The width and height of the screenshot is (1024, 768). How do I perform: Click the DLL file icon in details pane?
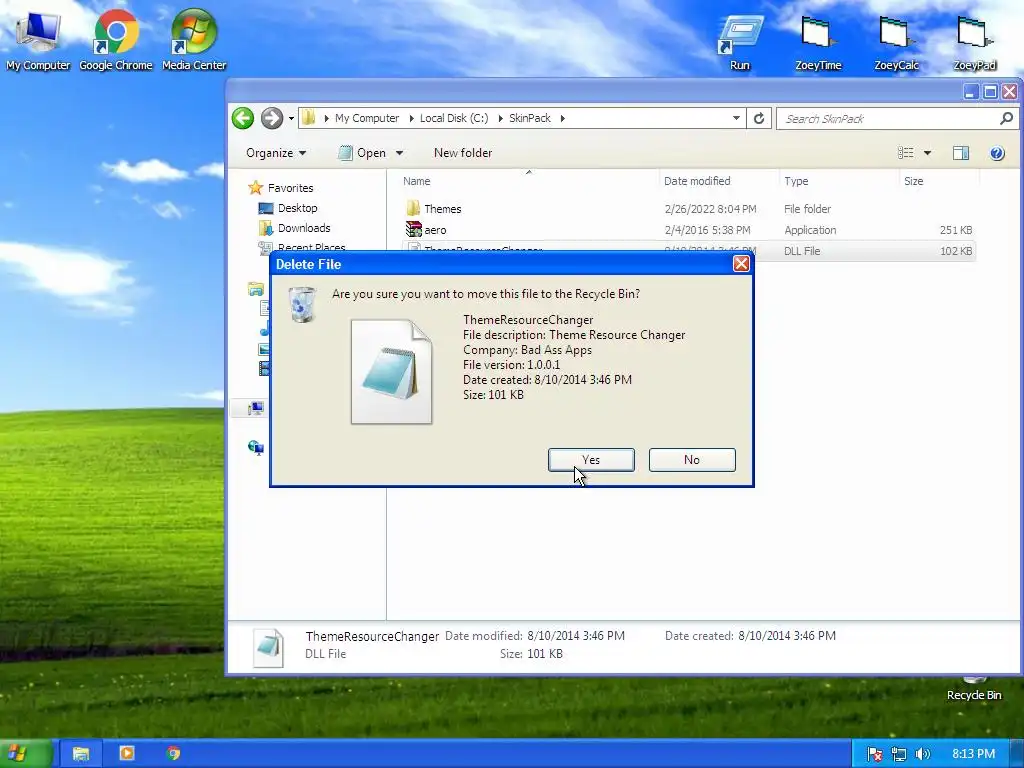click(x=268, y=647)
